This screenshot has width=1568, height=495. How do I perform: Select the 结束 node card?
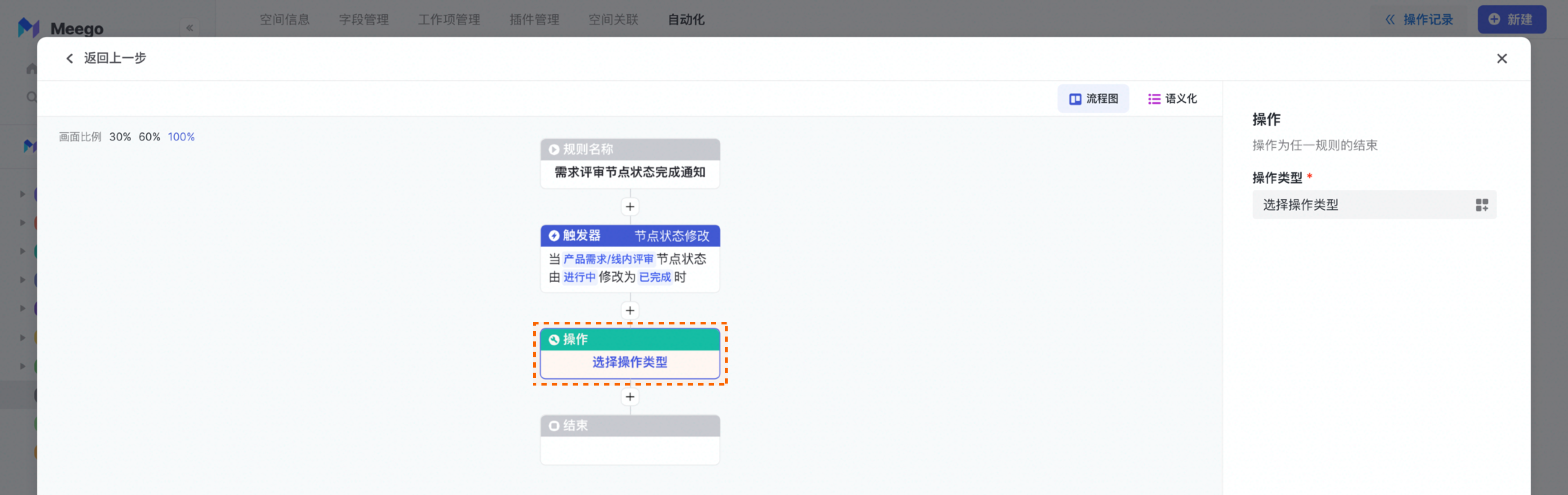tap(630, 440)
